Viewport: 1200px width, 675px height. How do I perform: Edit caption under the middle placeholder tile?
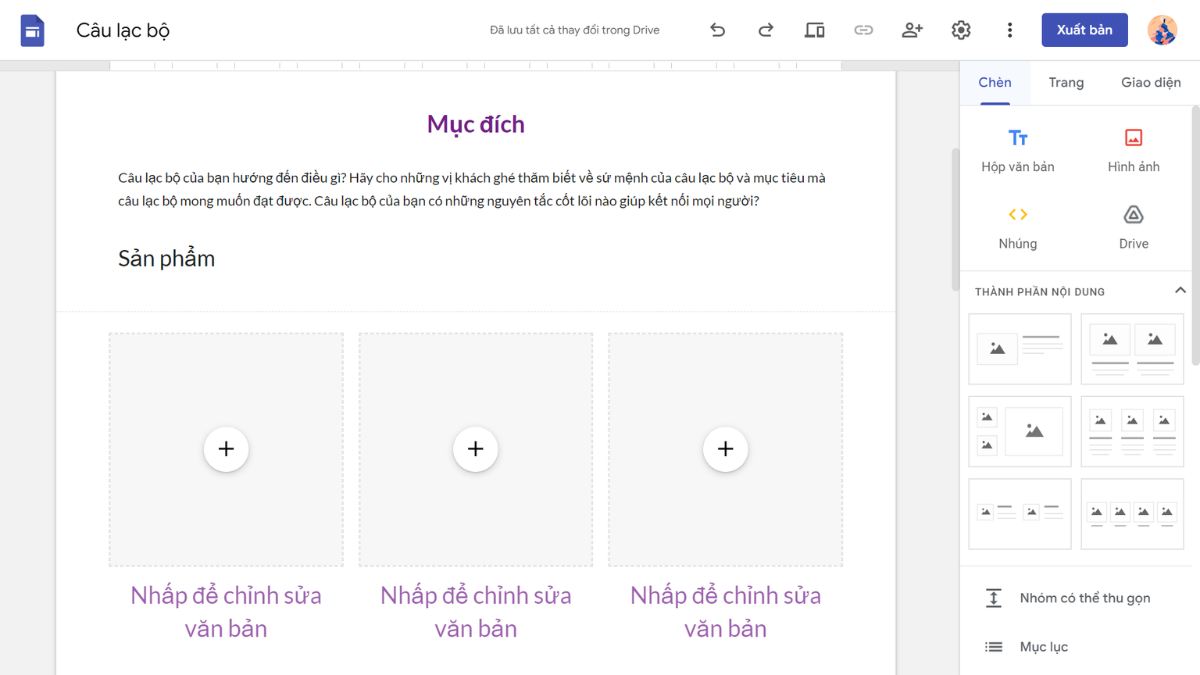[x=476, y=612]
